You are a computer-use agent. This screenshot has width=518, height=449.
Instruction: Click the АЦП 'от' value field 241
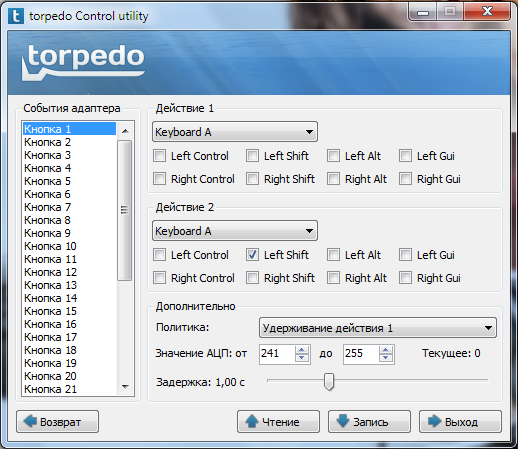[277, 353]
